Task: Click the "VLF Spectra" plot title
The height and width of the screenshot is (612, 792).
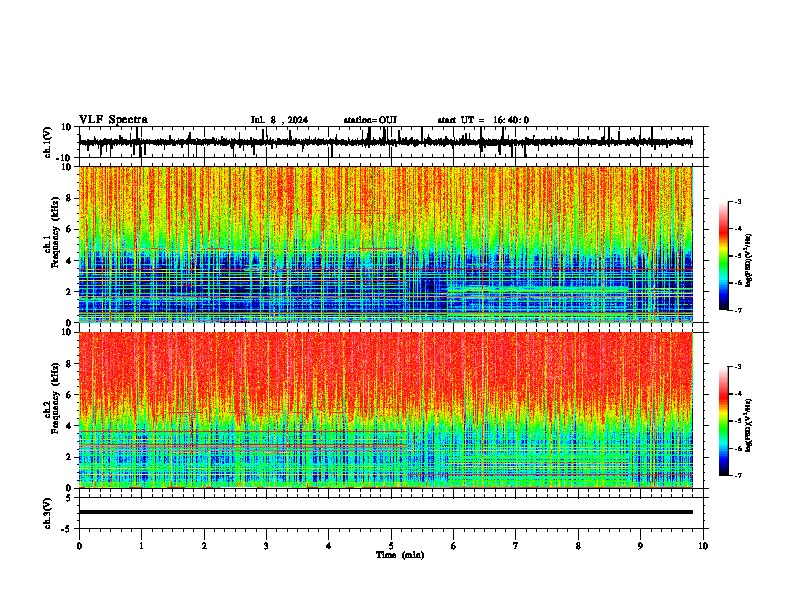Action: point(113,120)
